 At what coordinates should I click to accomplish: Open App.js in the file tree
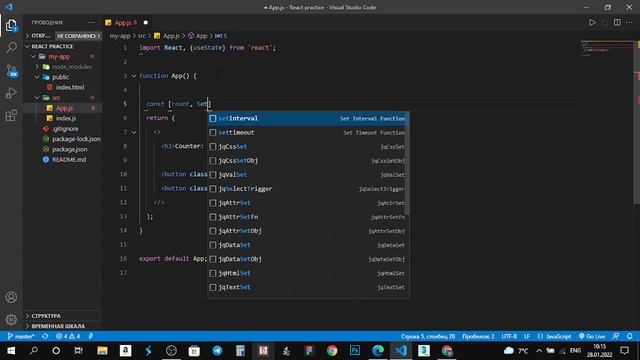[64, 108]
